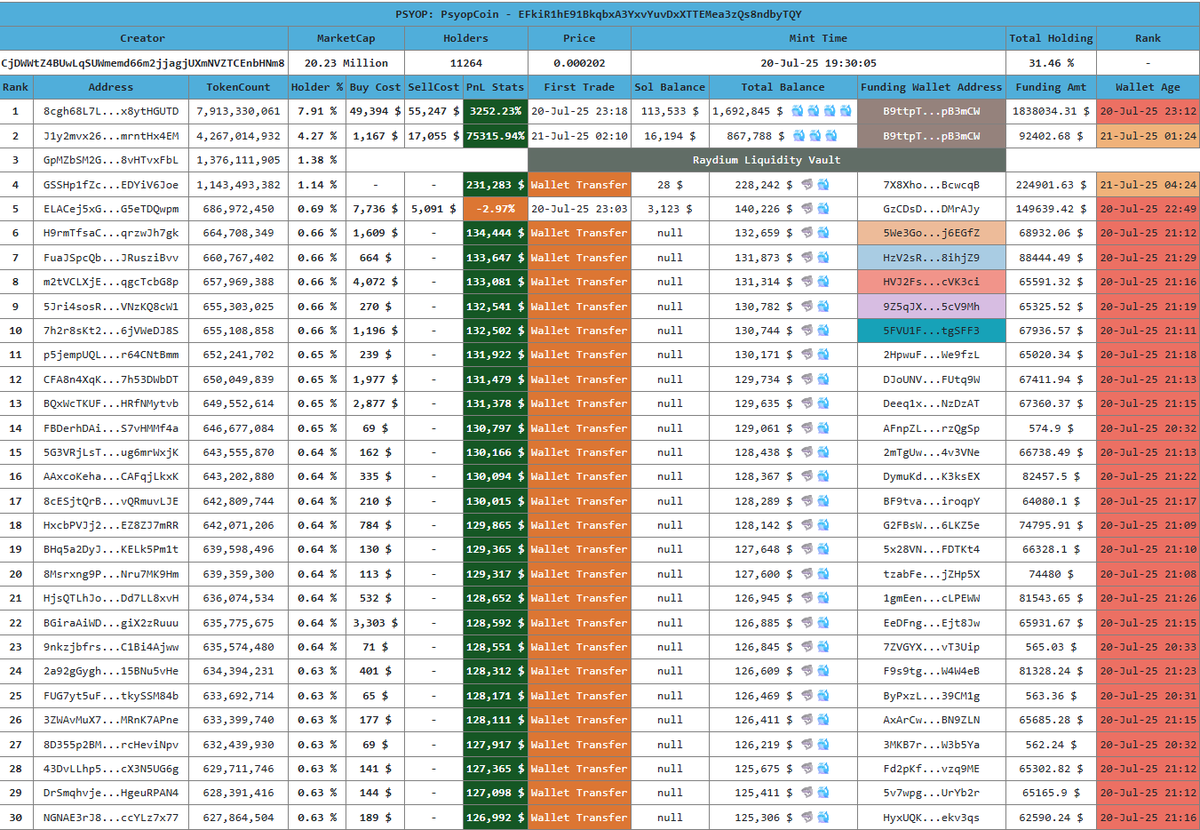Screen dimensions: 1200x830
Task: Click the shark icon beside 127,600 $
Action: 805,574
